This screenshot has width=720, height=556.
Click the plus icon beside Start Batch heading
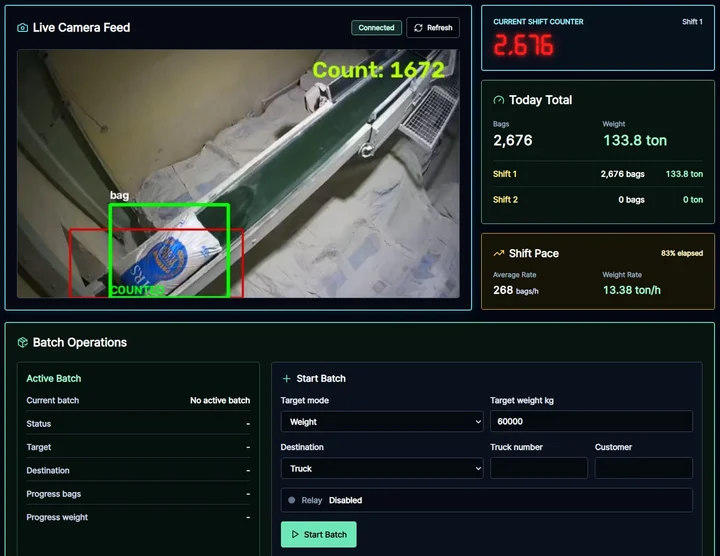click(287, 378)
